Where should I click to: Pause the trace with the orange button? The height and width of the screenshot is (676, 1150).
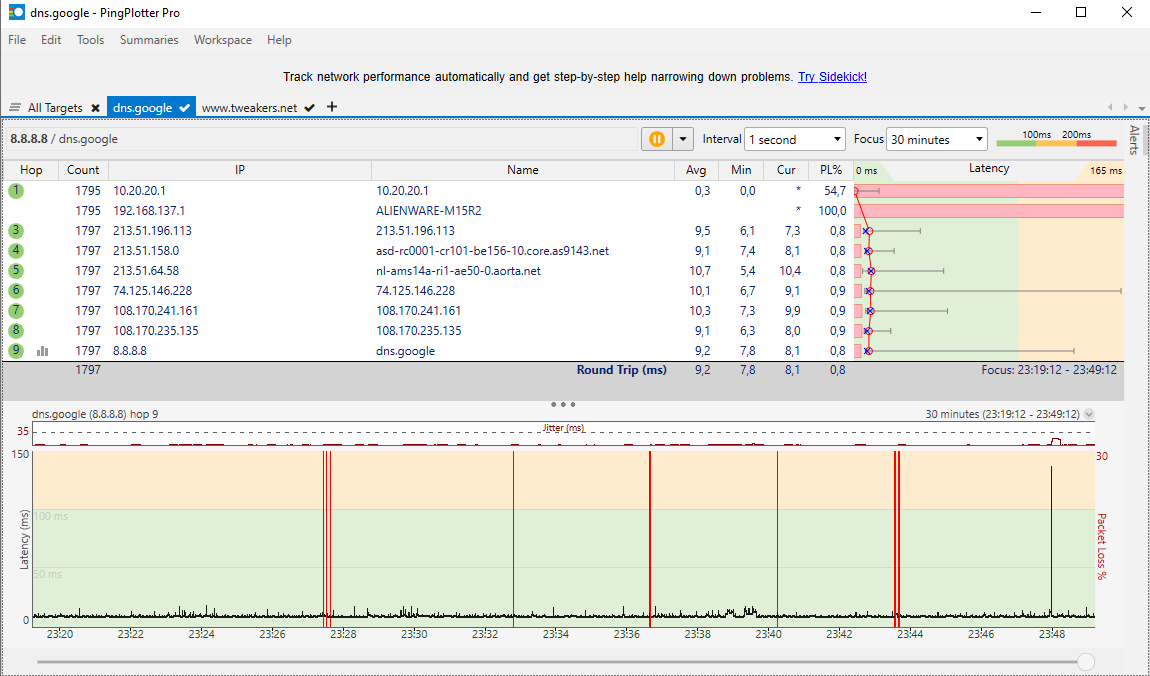pyautogui.click(x=656, y=140)
